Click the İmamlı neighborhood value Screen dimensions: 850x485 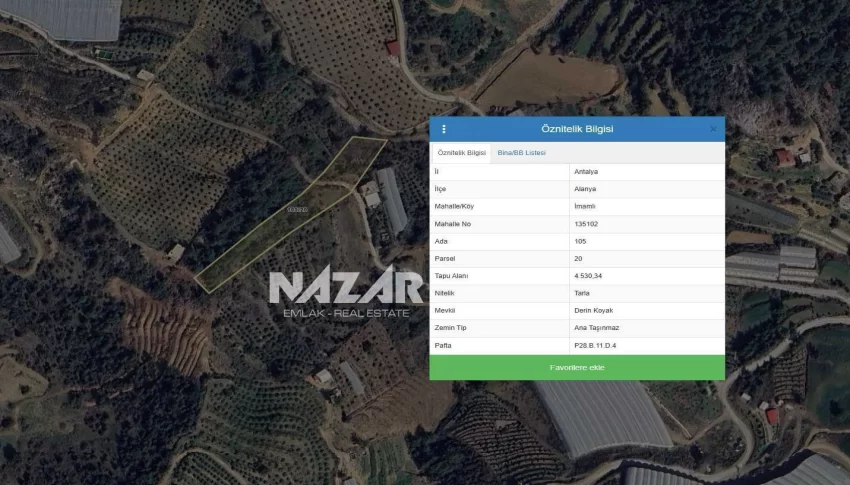click(585, 206)
